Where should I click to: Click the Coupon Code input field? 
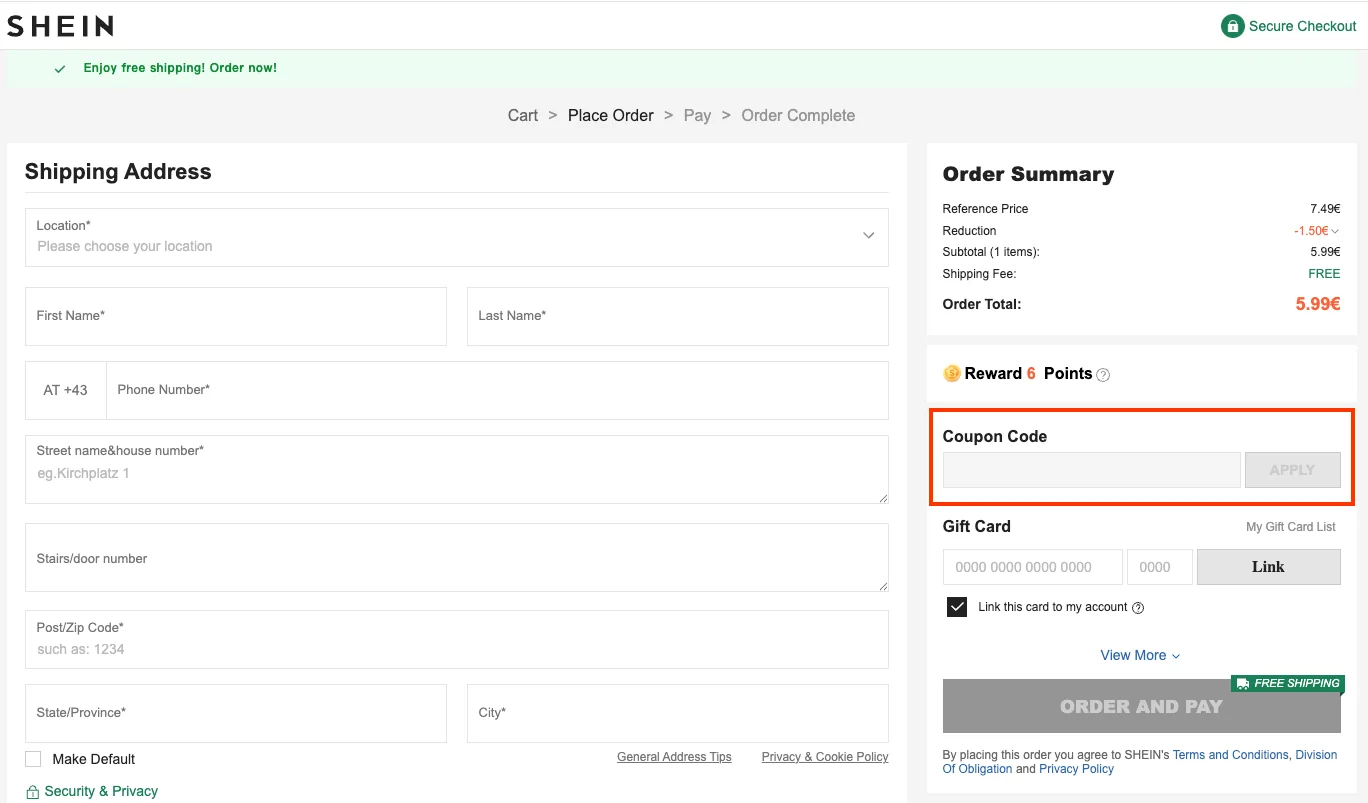tap(1091, 470)
